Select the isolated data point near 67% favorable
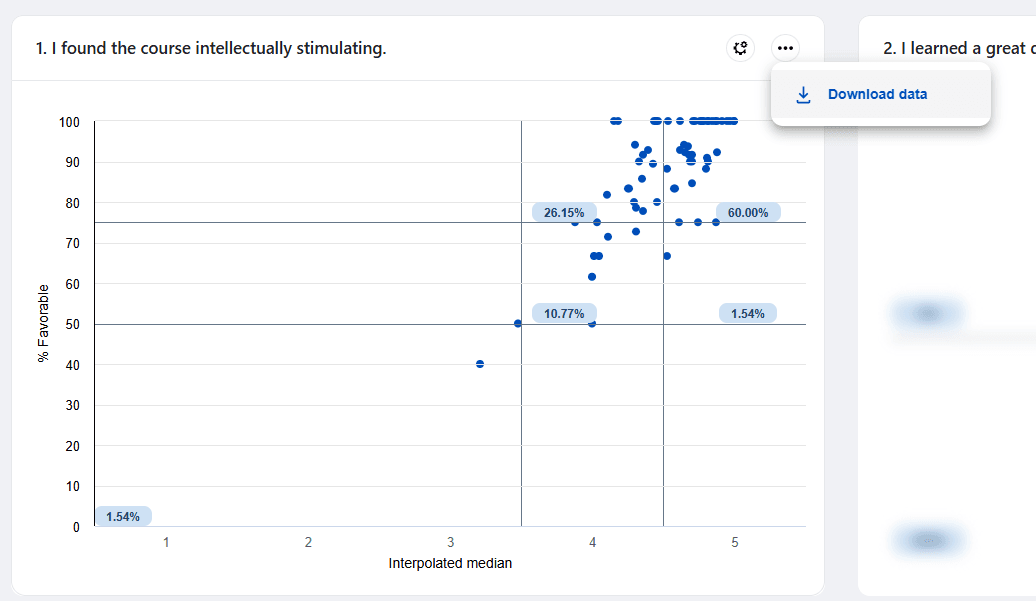 666,256
